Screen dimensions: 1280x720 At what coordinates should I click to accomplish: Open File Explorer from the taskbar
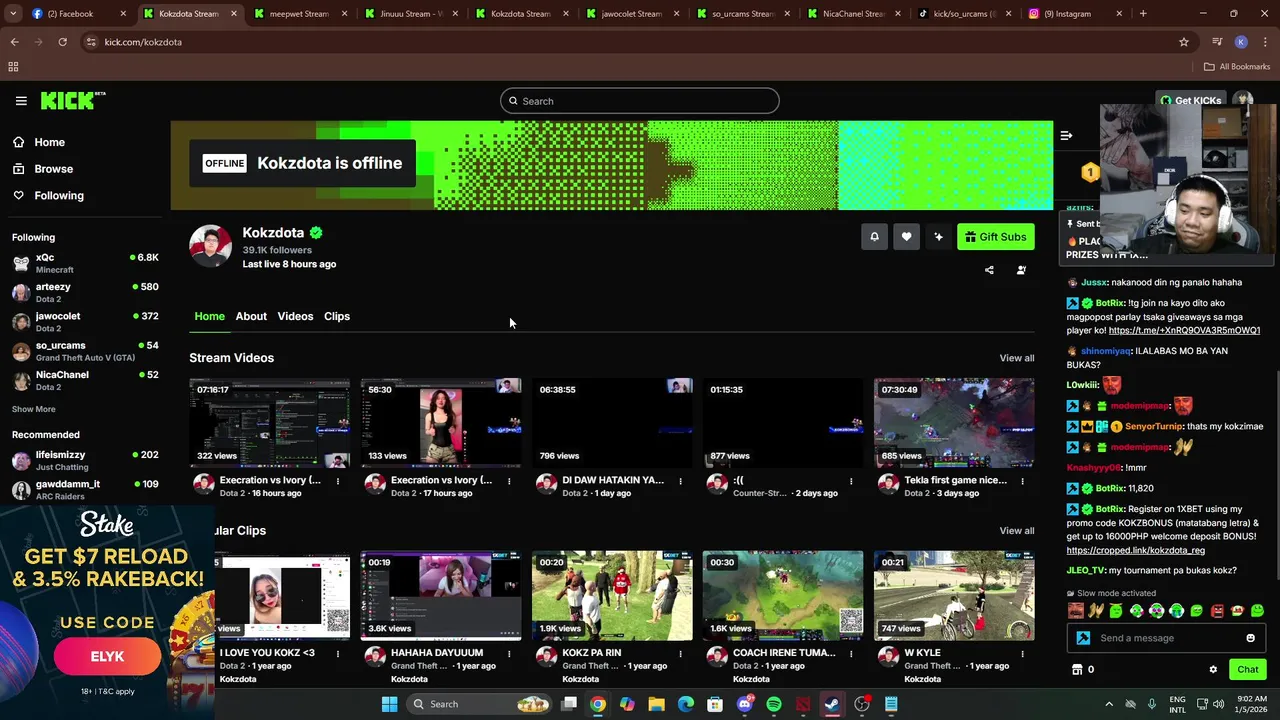pos(656,704)
